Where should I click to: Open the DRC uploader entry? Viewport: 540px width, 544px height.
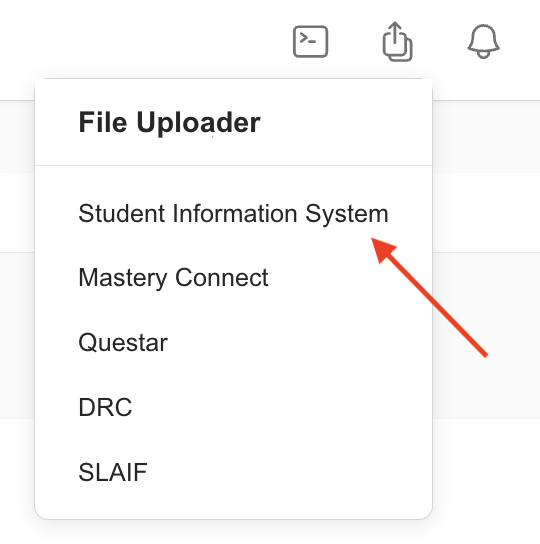tap(105, 407)
